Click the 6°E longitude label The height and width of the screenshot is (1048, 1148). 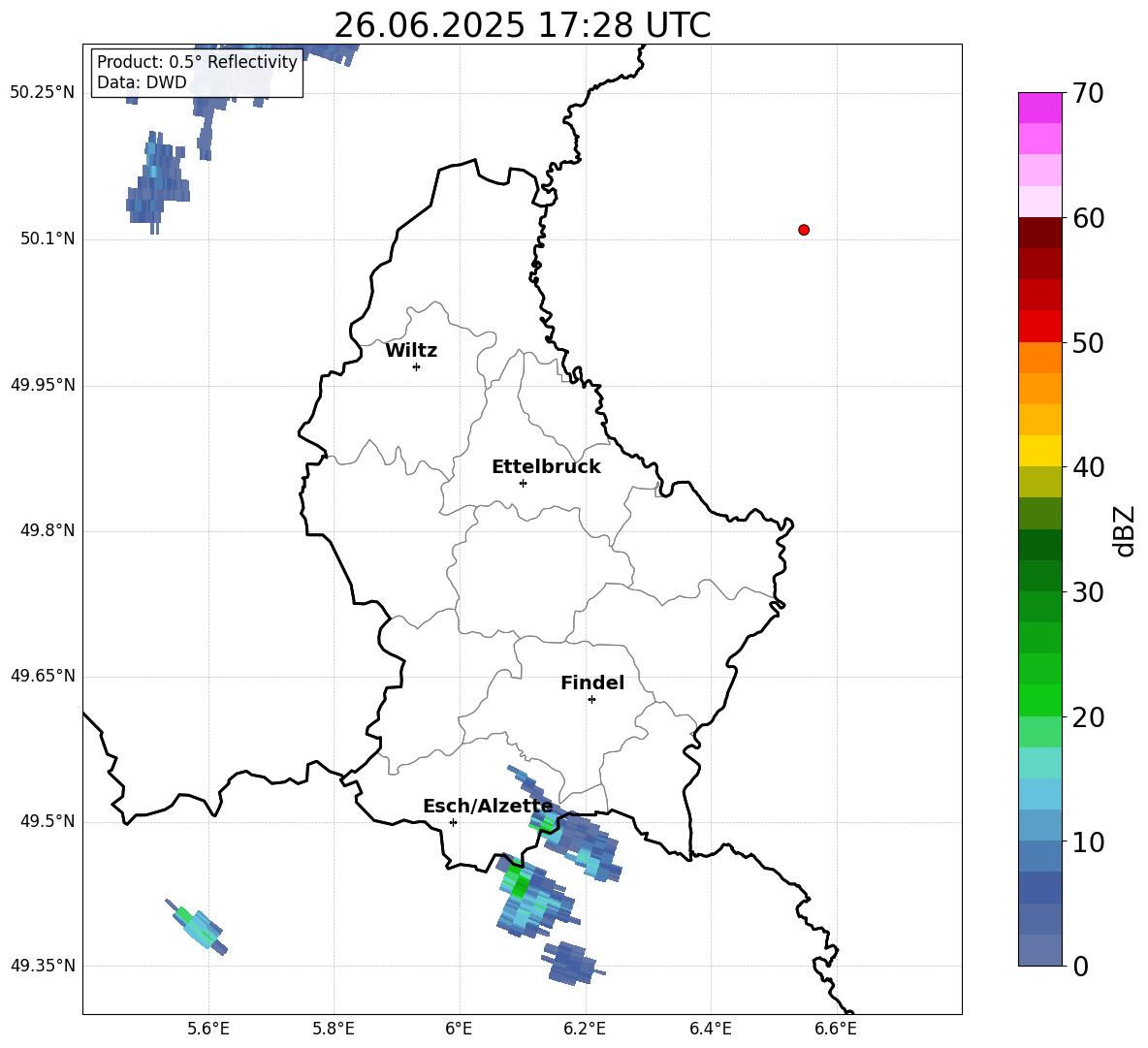(x=459, y=1030)
